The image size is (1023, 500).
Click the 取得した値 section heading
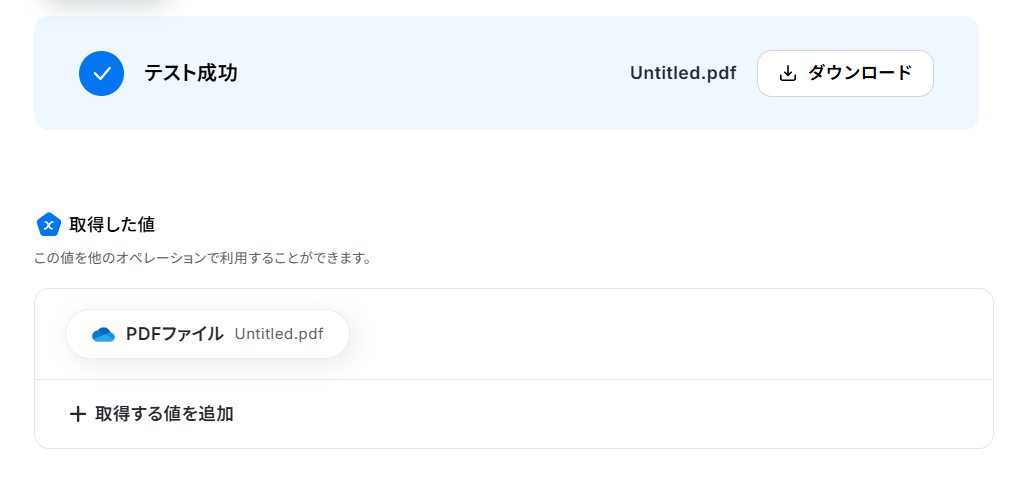[x=112, y=225]
